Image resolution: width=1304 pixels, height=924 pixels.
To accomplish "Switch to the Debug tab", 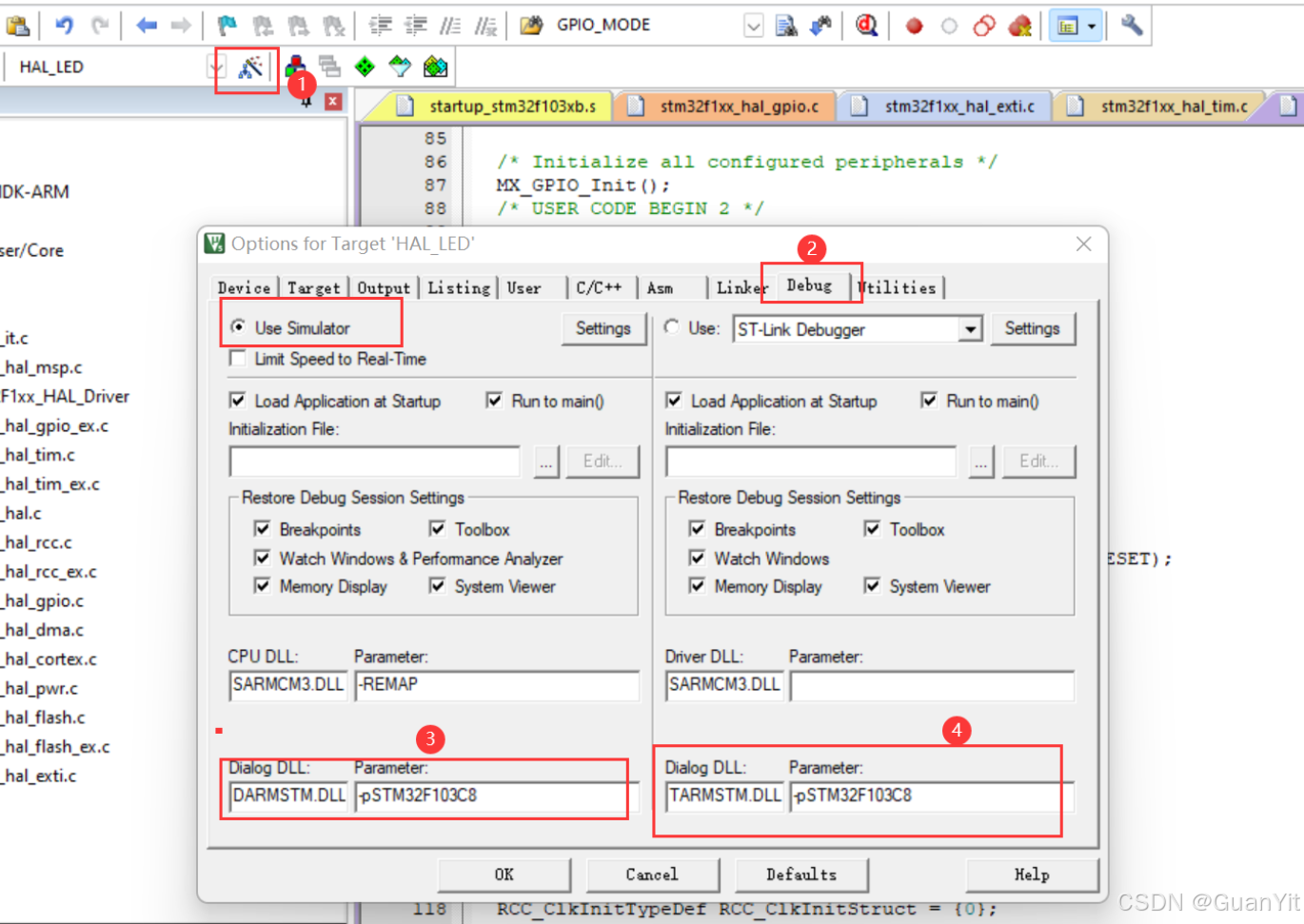I will 811,285.
